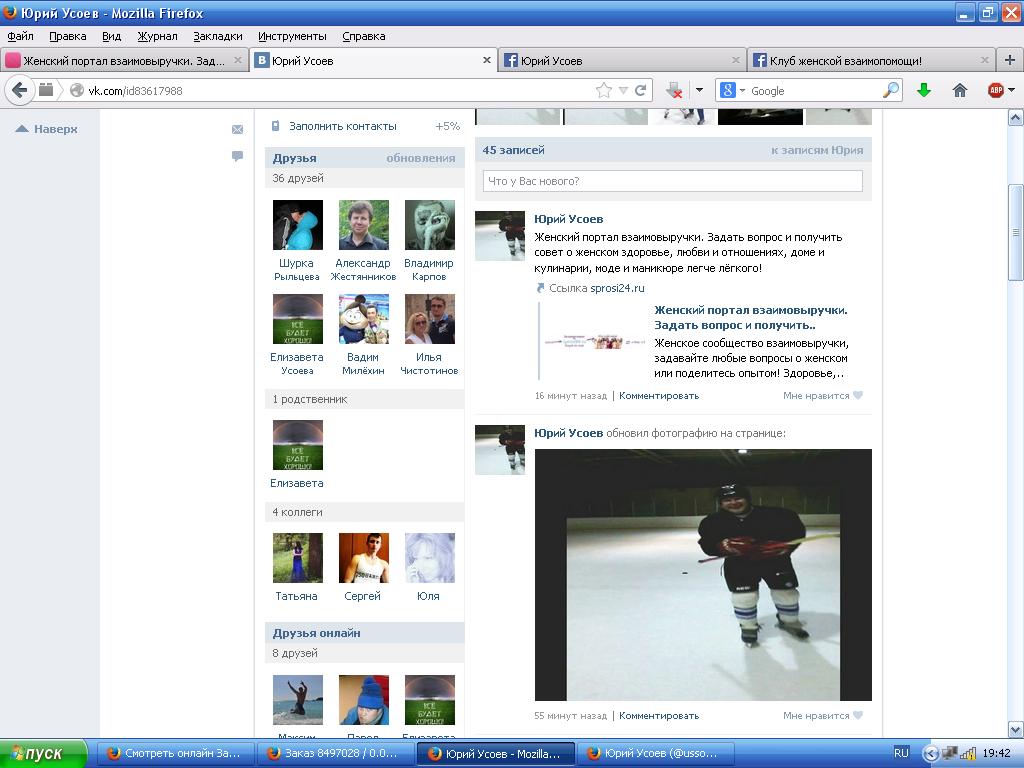Image resolution: width=1024 pixels, height=768 pixels.
Task: Open the friends обновления link
Action: tap(421, 158)
